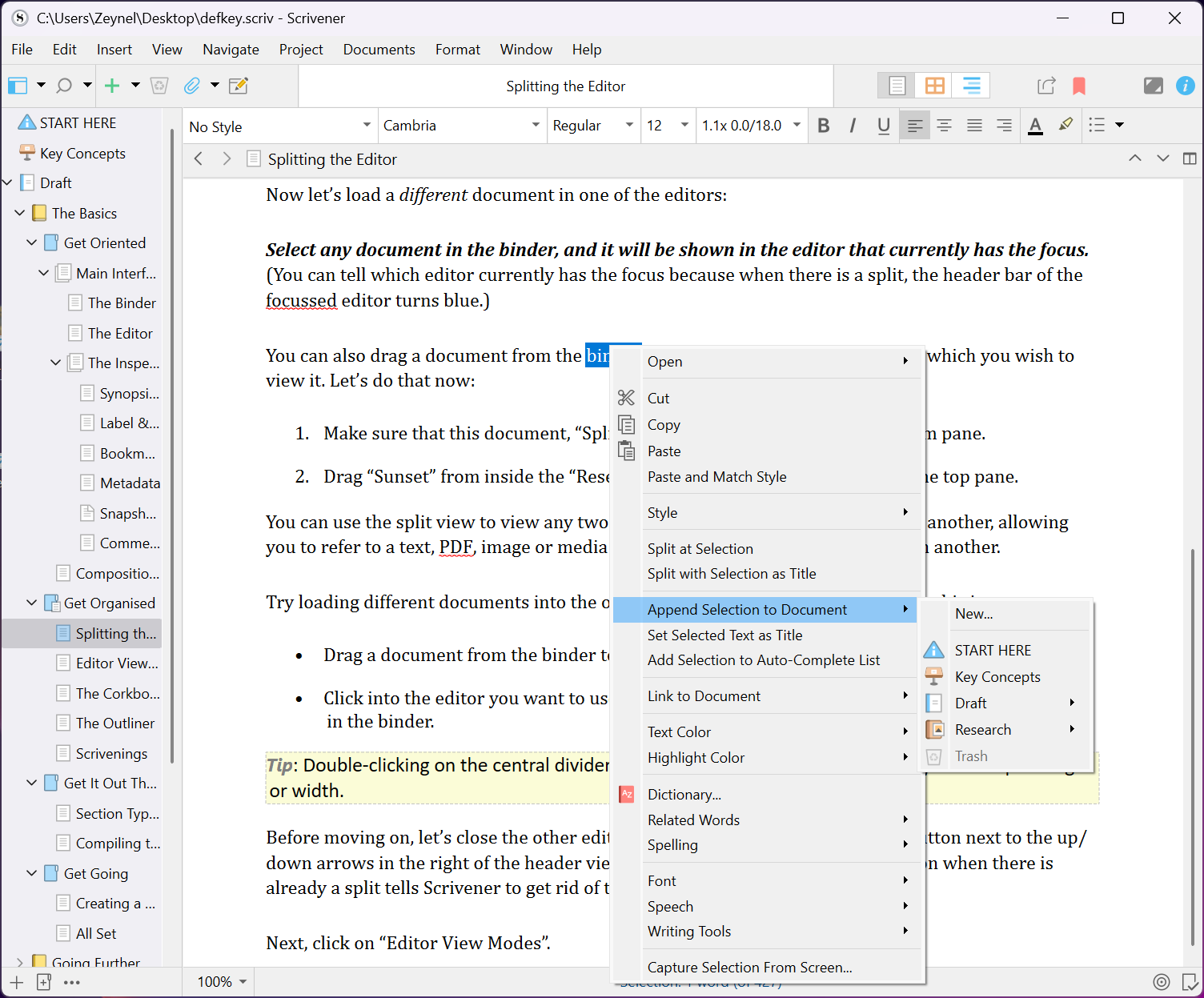The height and width of the screenshot is (998, 1204).
Task: Open the Cambria font dropdown
Action: [462, 126]
